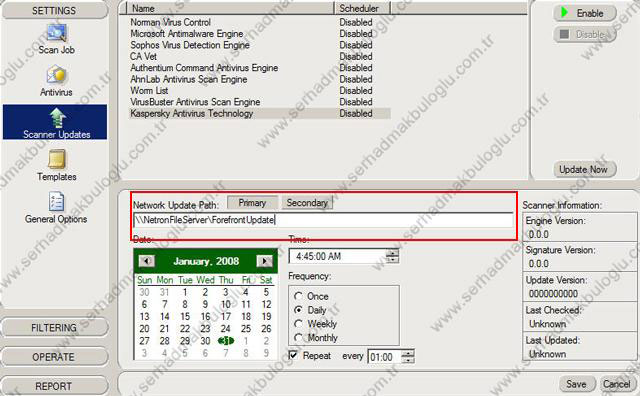Click the Time field showing 4:45:00 AM
640x396 pixels.
click(337, 256)
